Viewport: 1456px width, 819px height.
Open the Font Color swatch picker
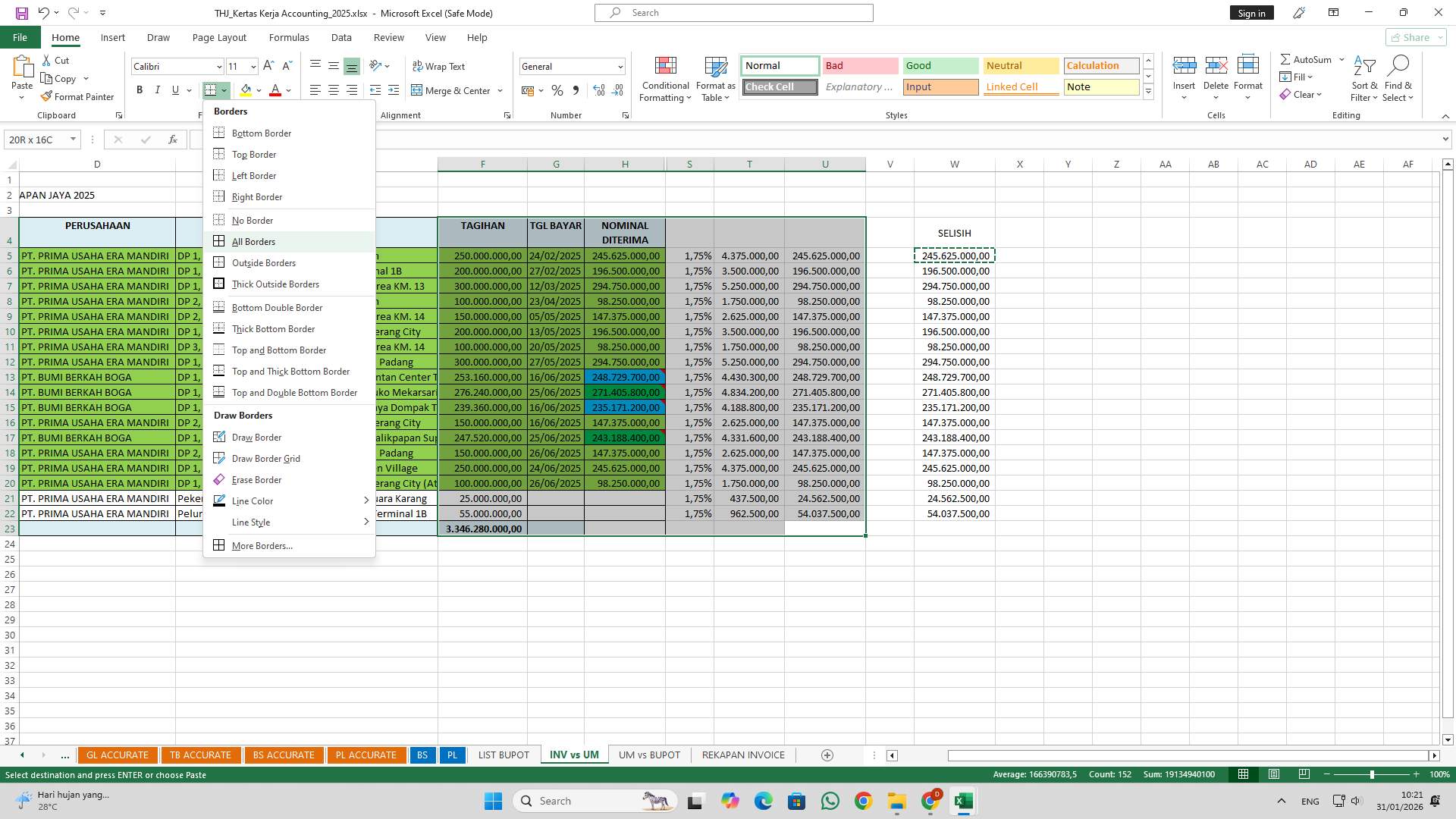point(287,90)
